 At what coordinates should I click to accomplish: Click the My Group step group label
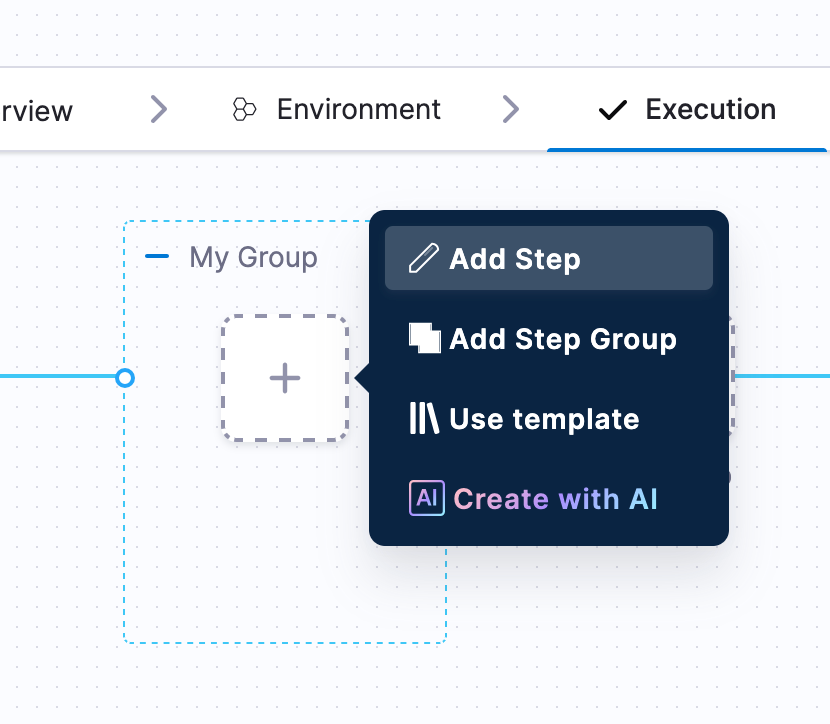pyautogui.click(x=253, y=257)
